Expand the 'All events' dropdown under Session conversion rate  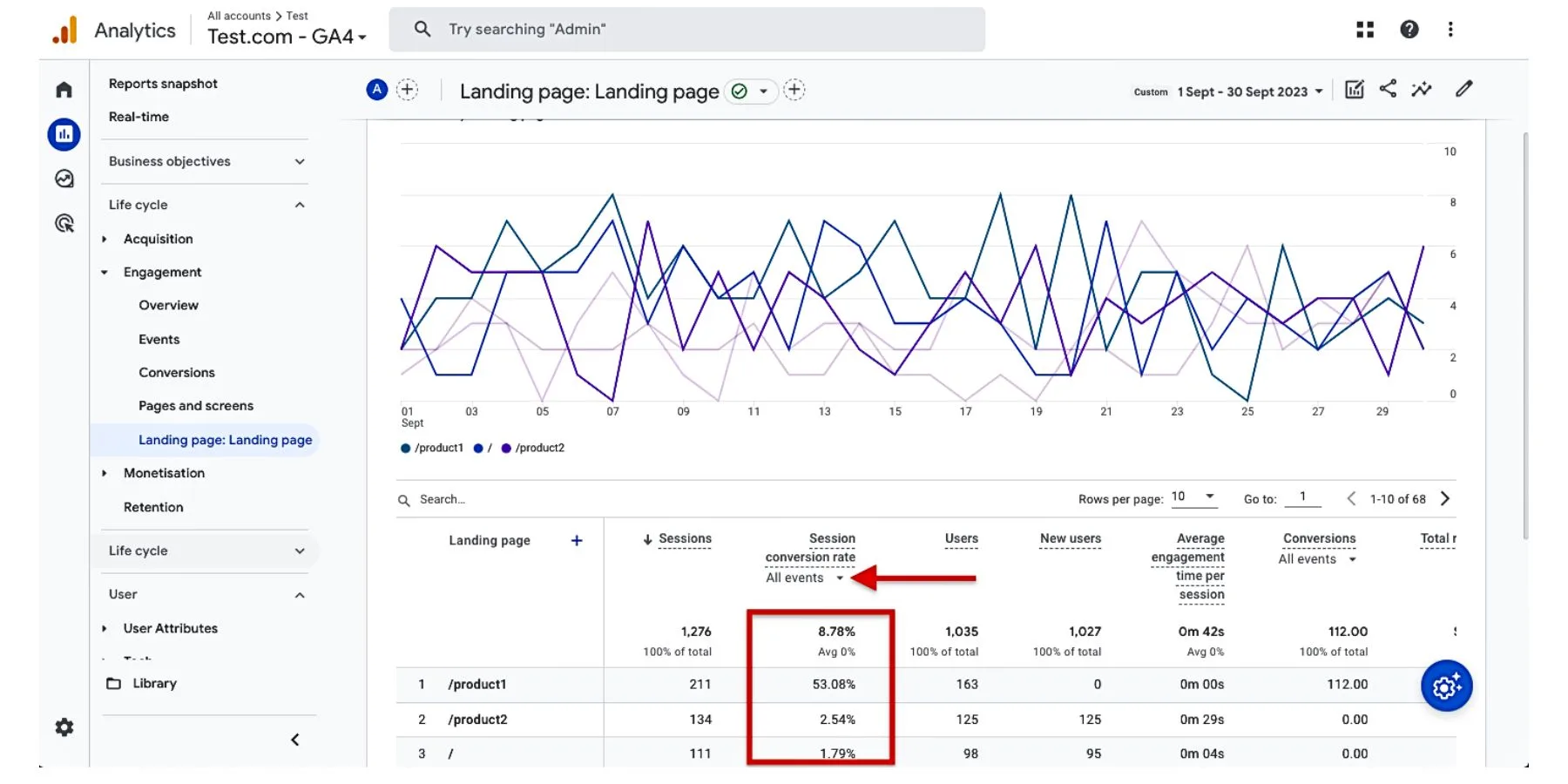pos(802,578)
